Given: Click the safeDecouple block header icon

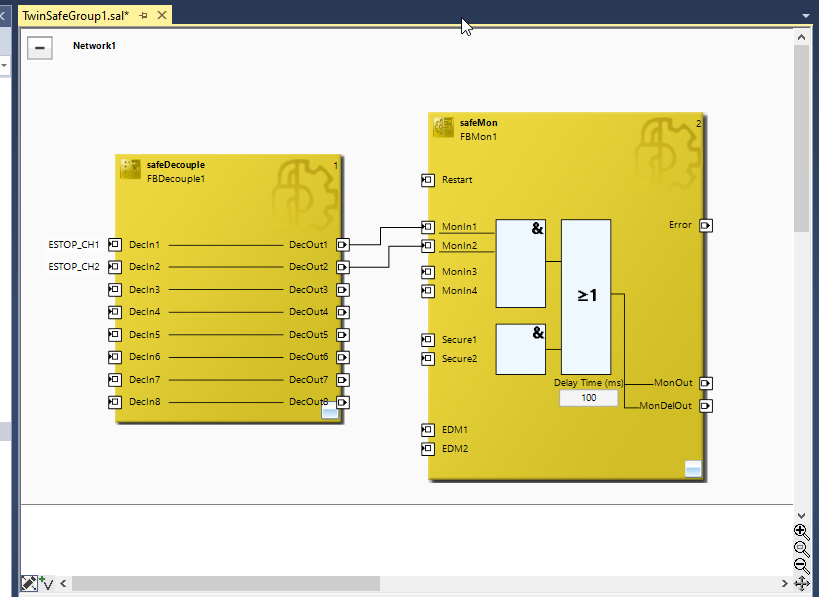Looking at the screenshot, I should coord(130,169).
